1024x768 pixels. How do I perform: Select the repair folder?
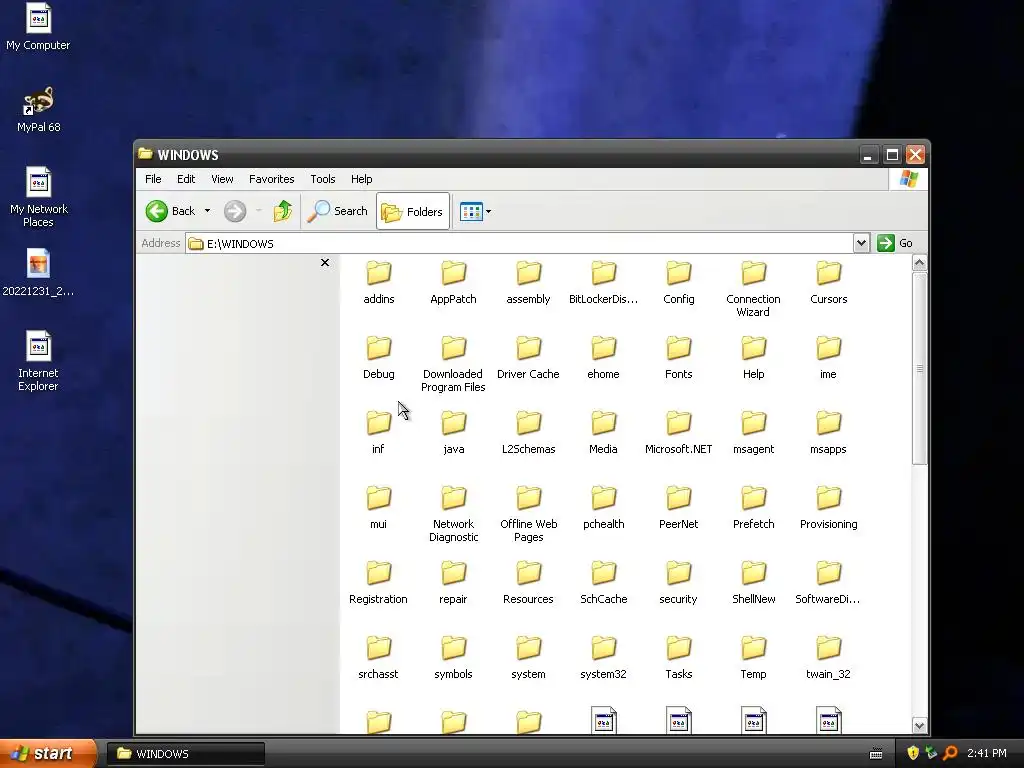pyautogui.click(x=453, y=583)
